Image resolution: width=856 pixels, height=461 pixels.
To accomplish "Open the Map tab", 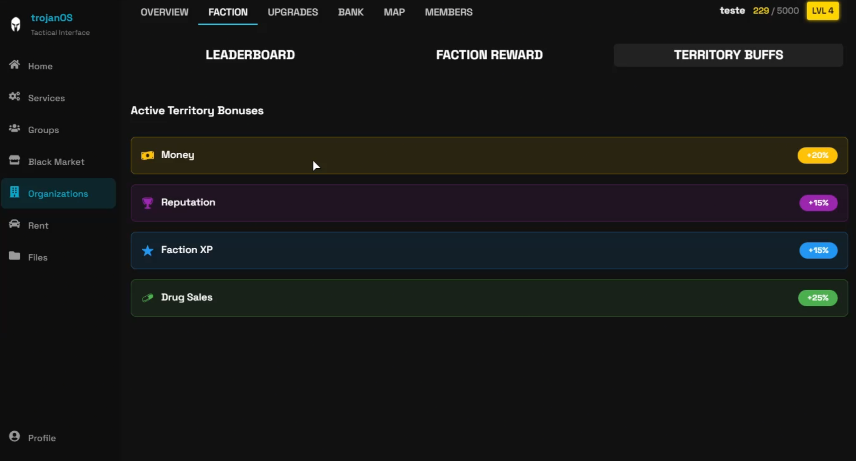I will pos(394,12).
